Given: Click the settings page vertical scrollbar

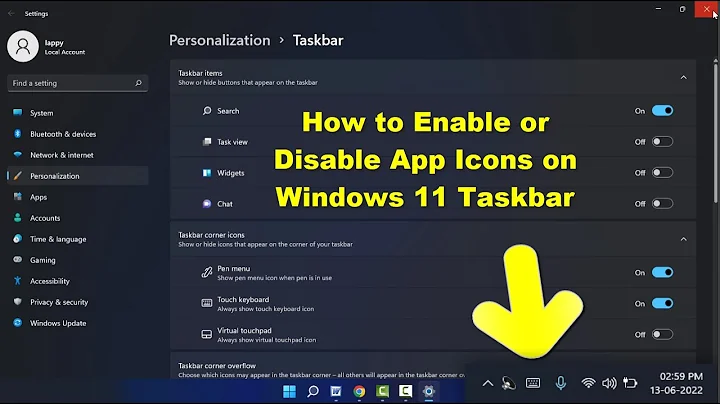Looking at the screenshot, I should click(x=715, y=133).
